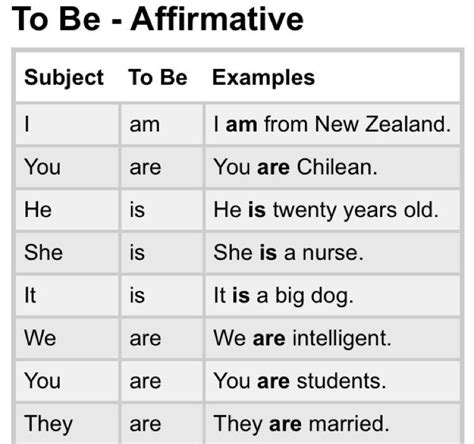Select the "Examples" column header
This screenshot has height=444, width=474.
(263, 78)
